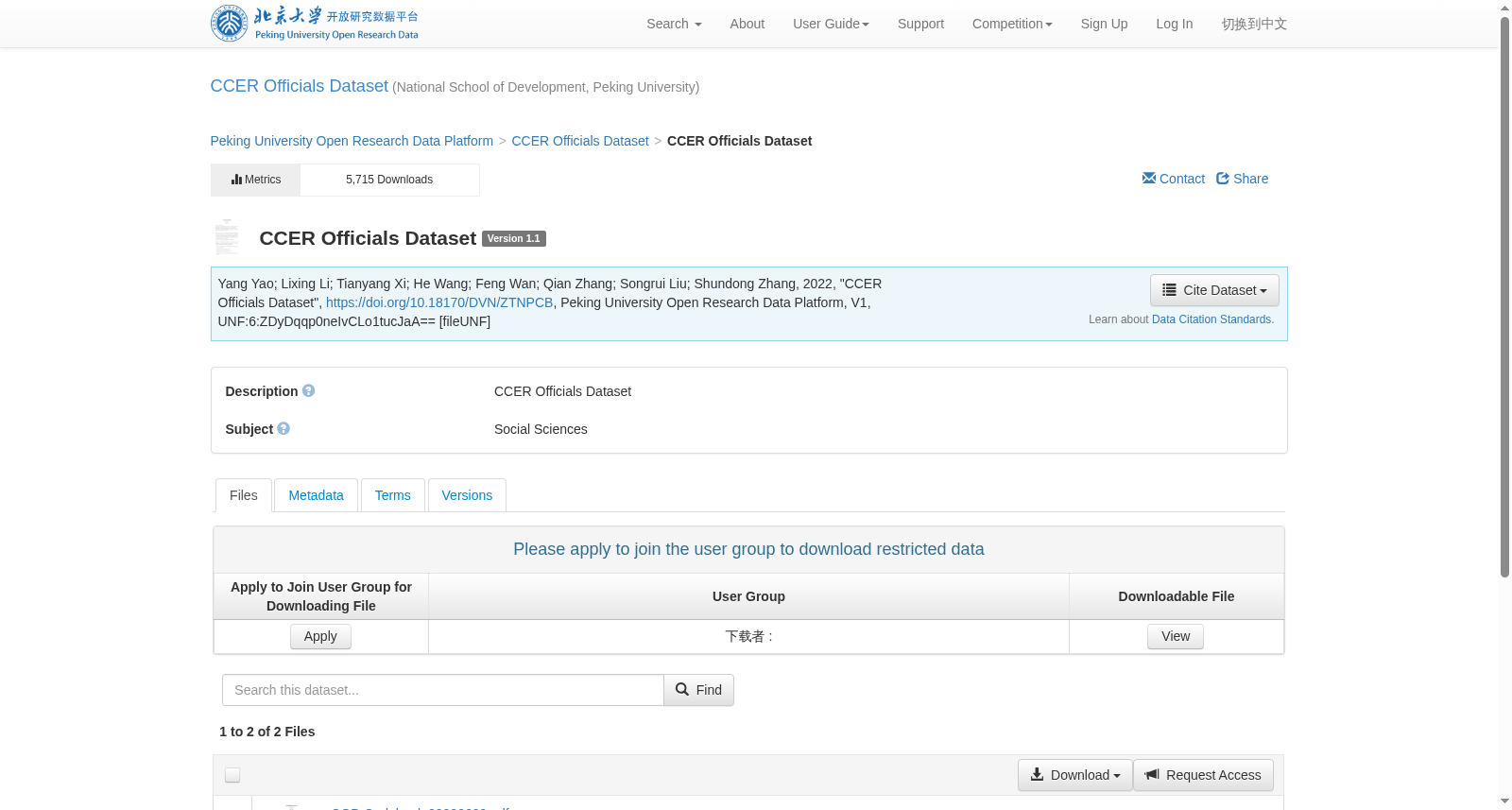Click the Version 1.1 badge
Viewport: 1512px width, 810px height.
tap(514, 238)
